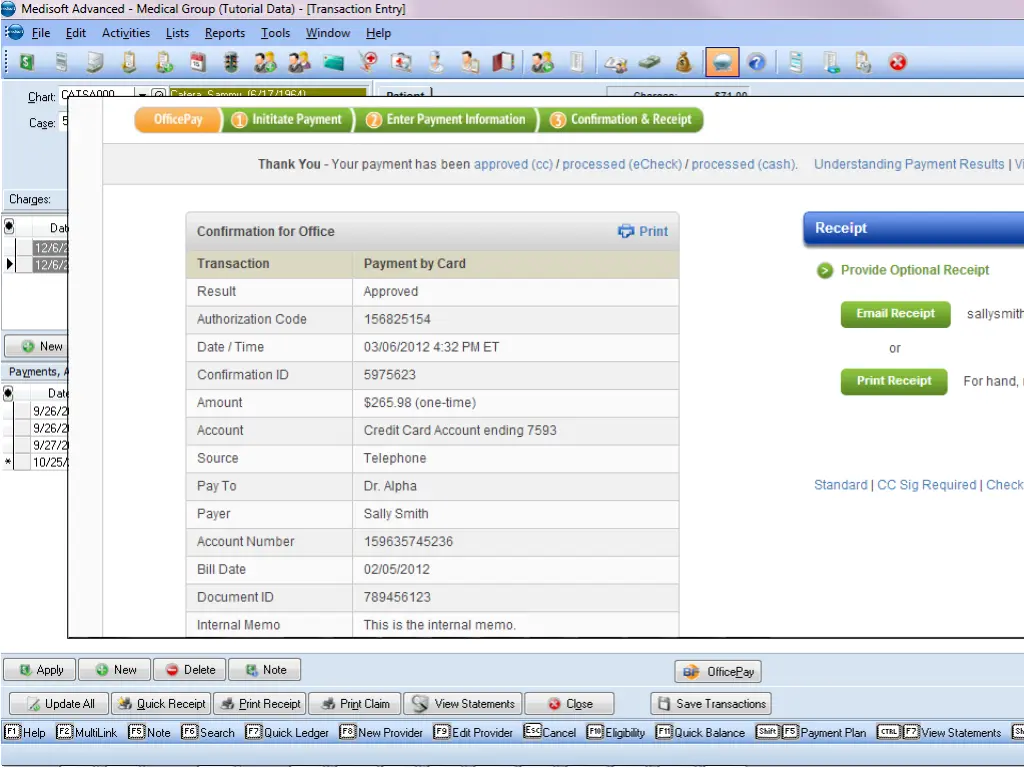The height and width of the screenshot is (768, 1024).
Task: Select the Confirmation & Receipt step
Action: pyautogui.click(x=621, y=120)
